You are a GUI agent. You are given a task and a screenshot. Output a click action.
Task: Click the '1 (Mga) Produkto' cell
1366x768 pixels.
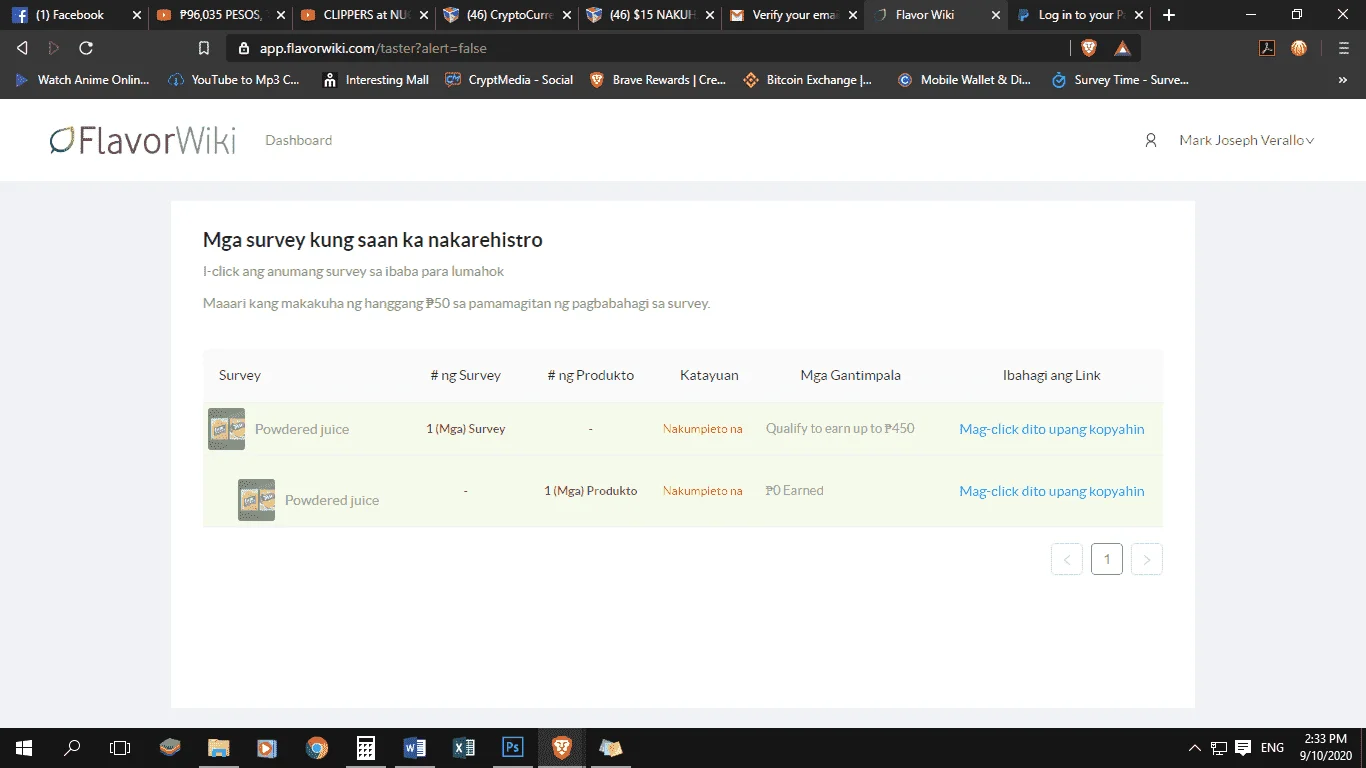pos(591,491)
